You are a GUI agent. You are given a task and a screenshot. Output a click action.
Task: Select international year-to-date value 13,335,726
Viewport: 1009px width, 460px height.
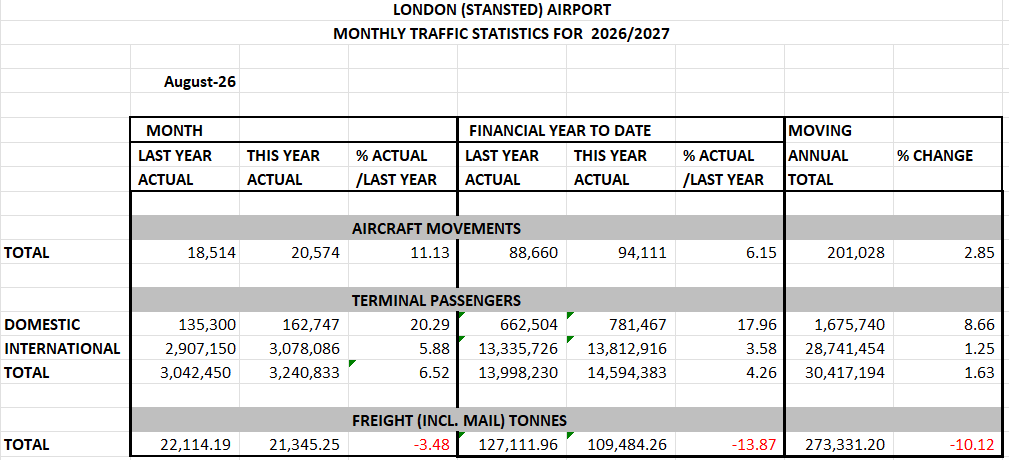click(x=512, y=348)
